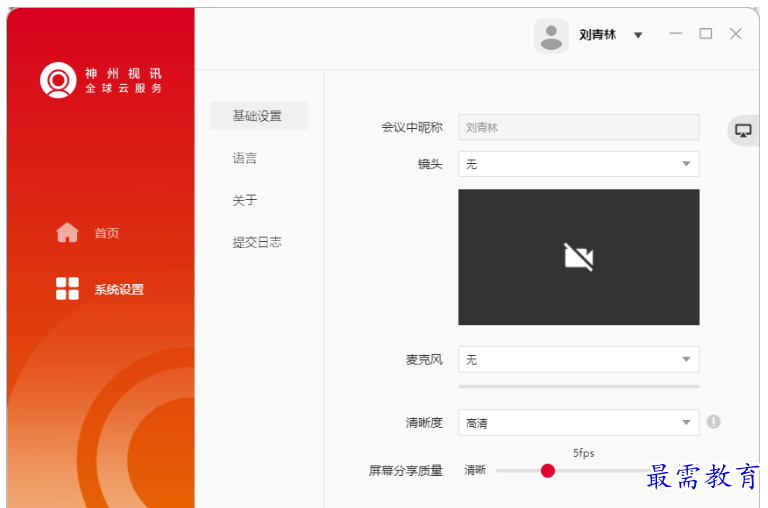Viewport: 768px width, 508px height.
Task: Maximize the window
Action: [705, 34]
